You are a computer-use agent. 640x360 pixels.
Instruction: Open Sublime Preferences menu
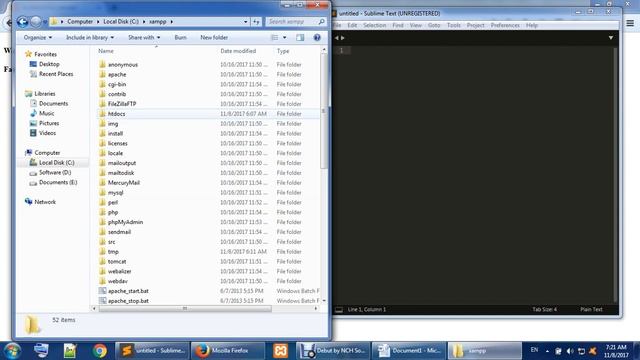pos(505,25)
